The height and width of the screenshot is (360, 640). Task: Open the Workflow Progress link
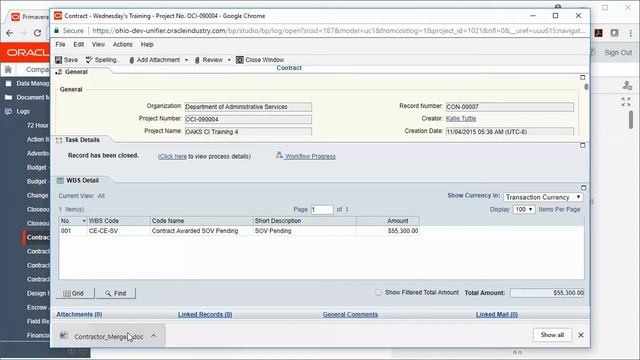tap(310, 156)
